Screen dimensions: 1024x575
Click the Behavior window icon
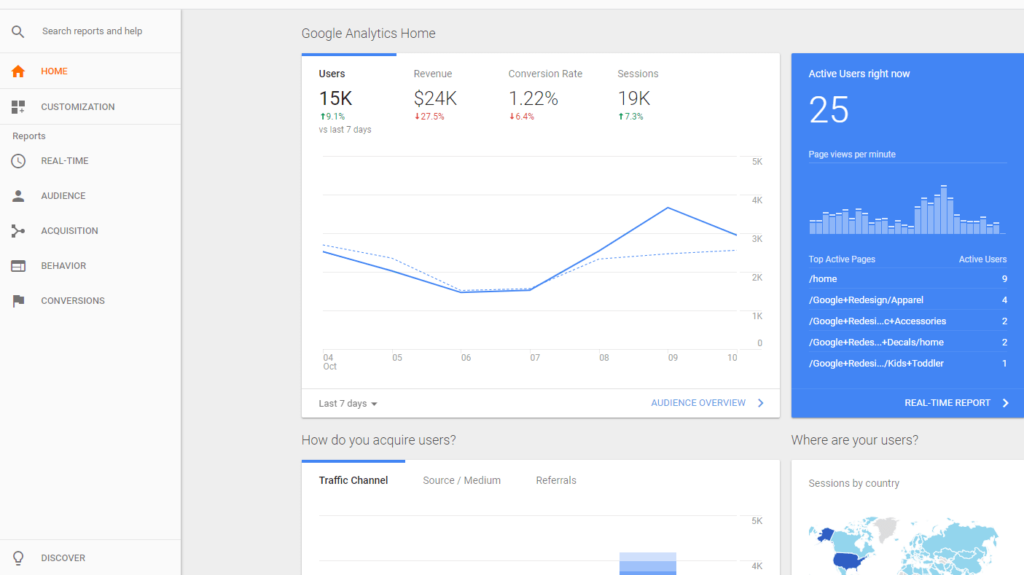point(18,266)
